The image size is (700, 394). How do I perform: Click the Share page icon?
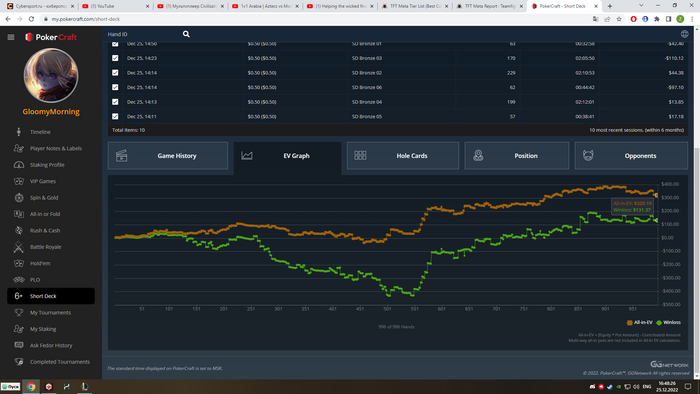pyautogui.click(x=607, y=19)
